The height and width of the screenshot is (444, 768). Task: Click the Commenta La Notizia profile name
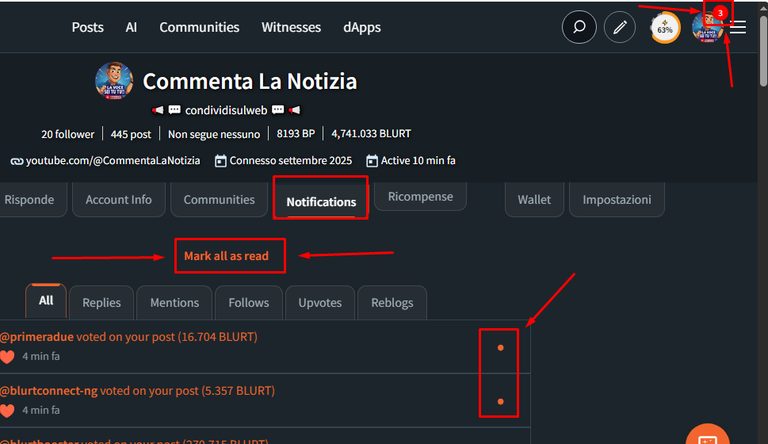[250, 81]
